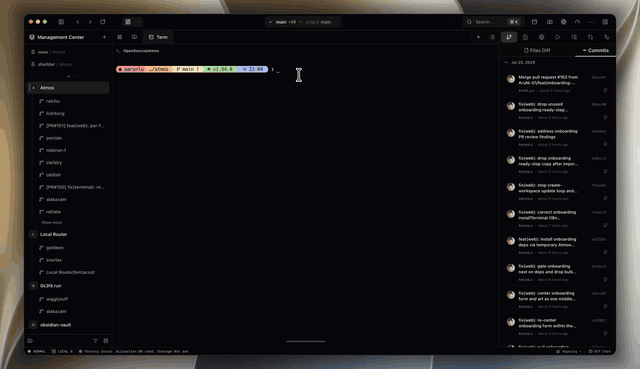The image size is (640, 369).
Task: Open the 'gate onboarding next on deps' commit
Action: coord(558,272)
